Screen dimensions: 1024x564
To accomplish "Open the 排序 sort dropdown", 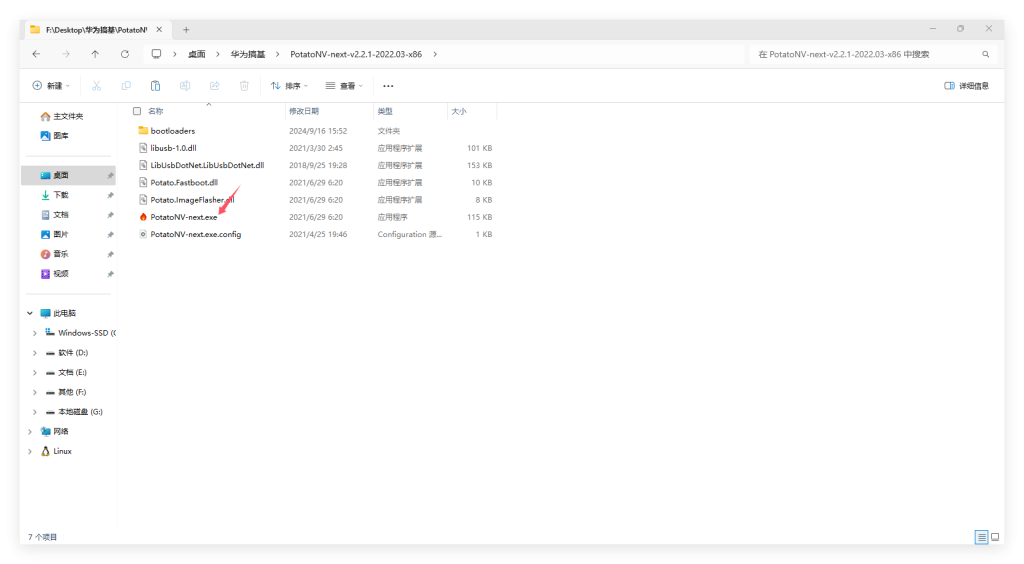I will click(289, 86).
